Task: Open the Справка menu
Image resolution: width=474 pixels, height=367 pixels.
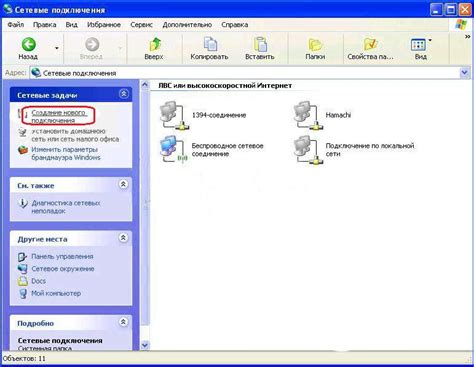Action: tap(235, 25)
